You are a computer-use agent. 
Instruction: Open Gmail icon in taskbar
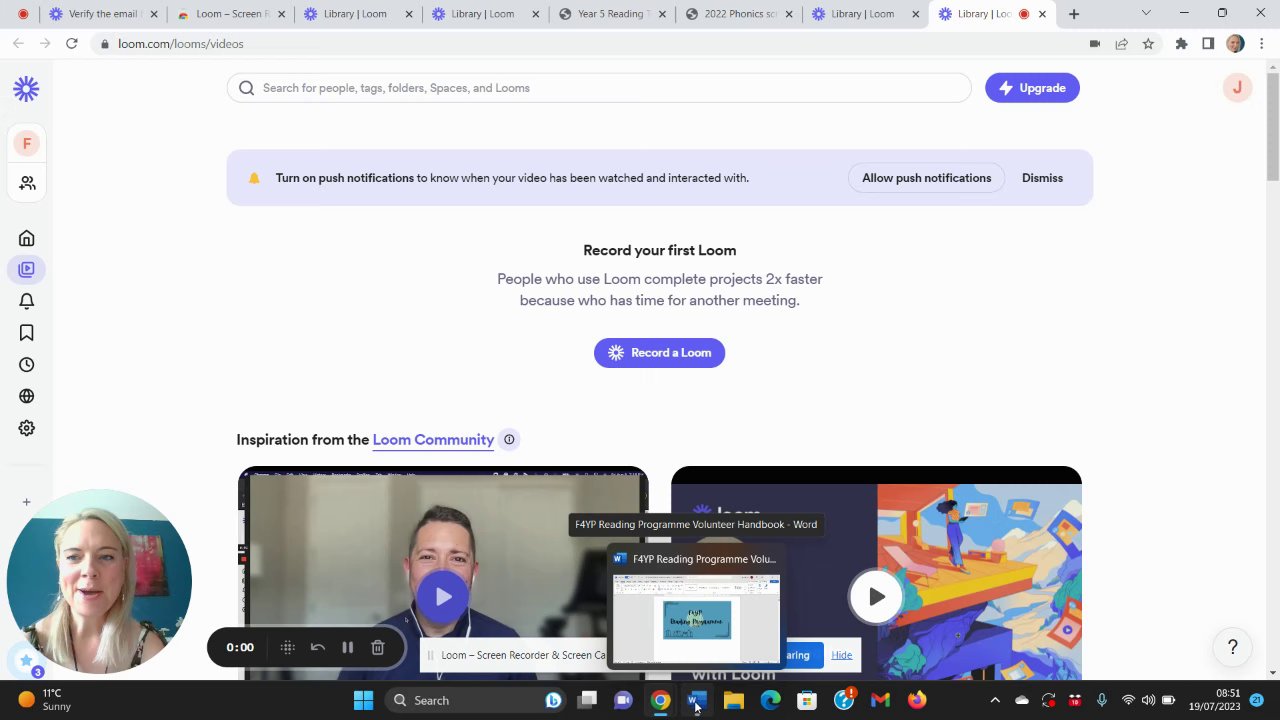(x=880, y=700)
